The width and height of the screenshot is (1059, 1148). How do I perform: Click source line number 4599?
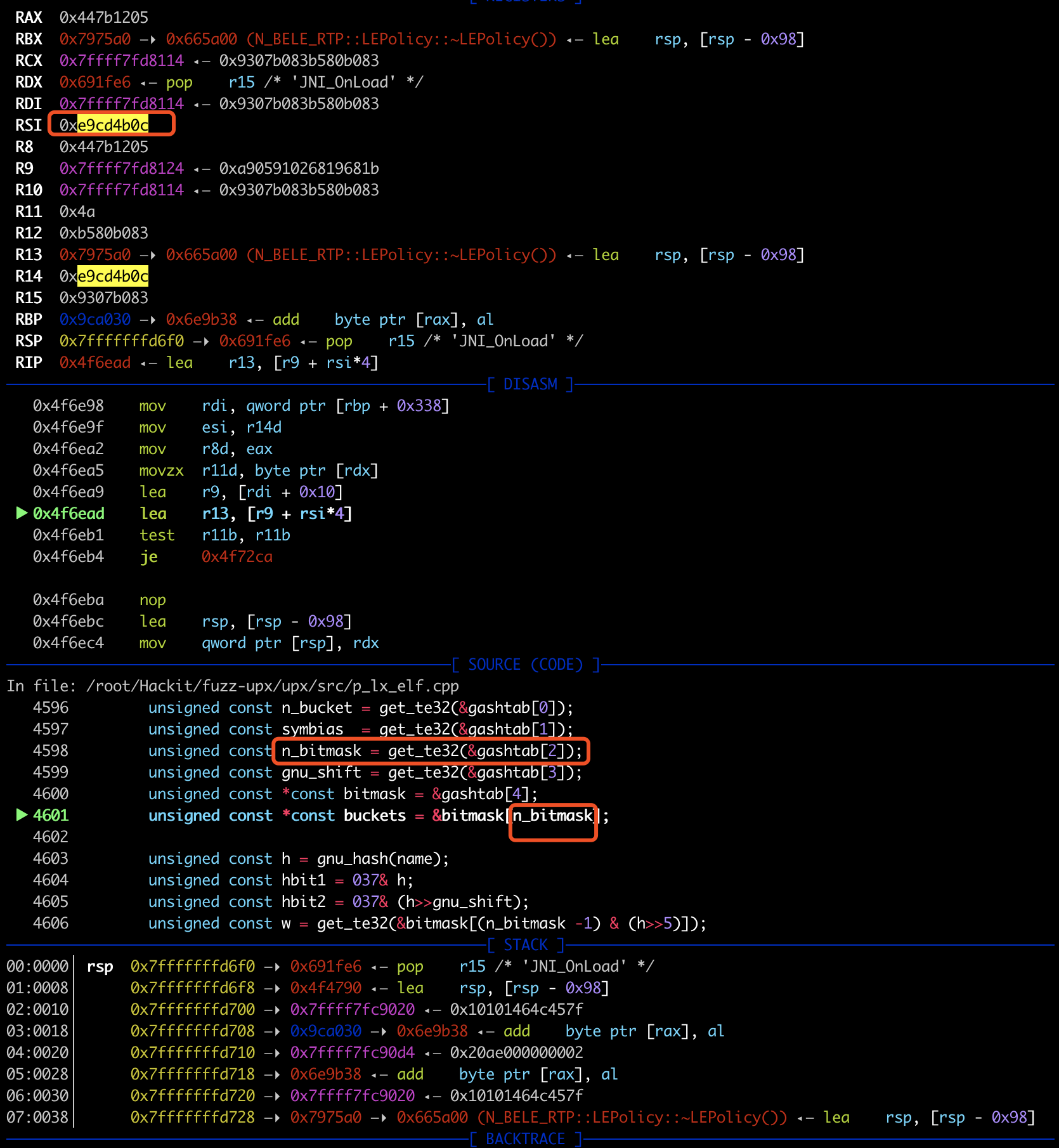(x=51, y=773)
